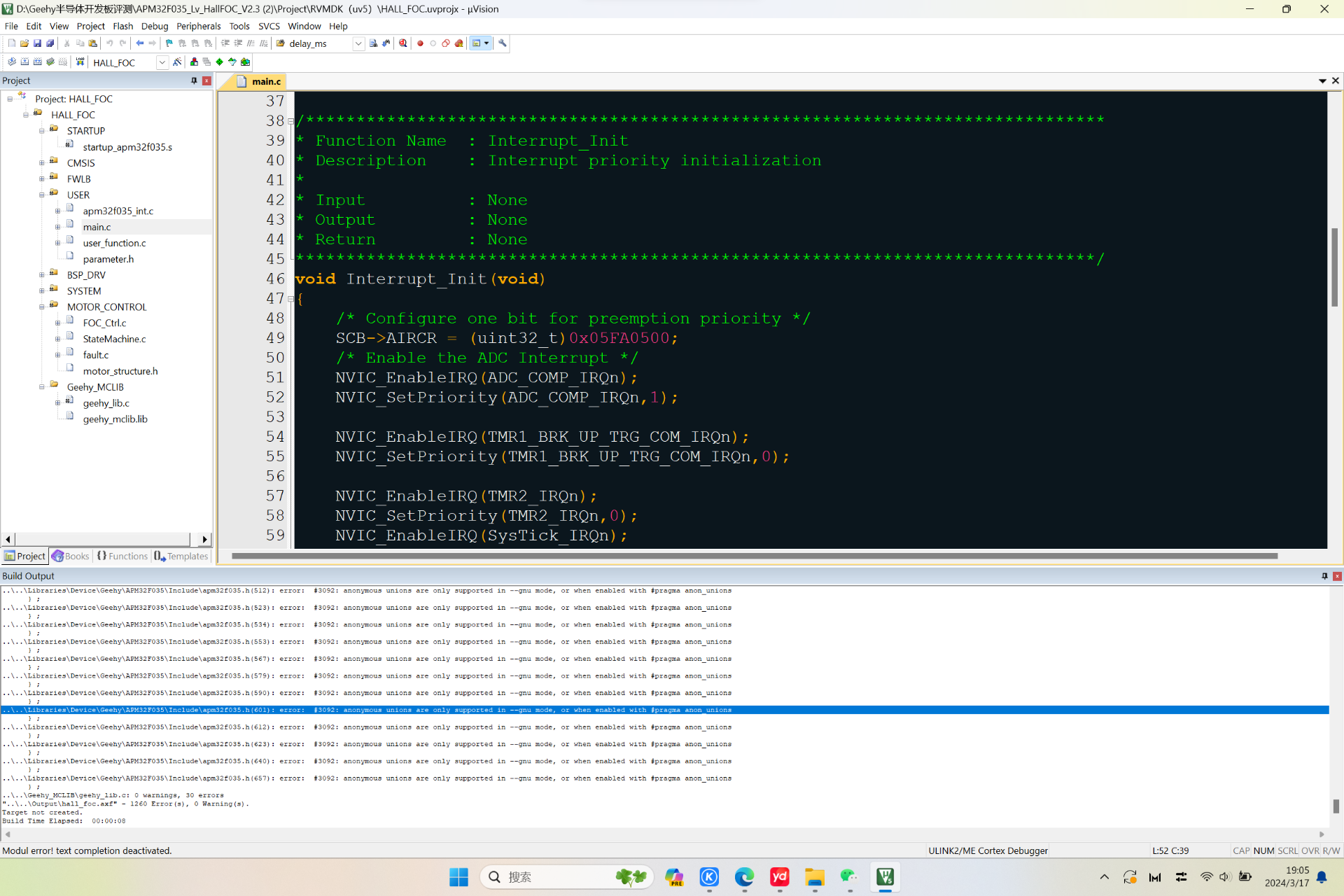Pin the Project panel
The width and height of the screenshot is (1344, 896).
(194, 80)
